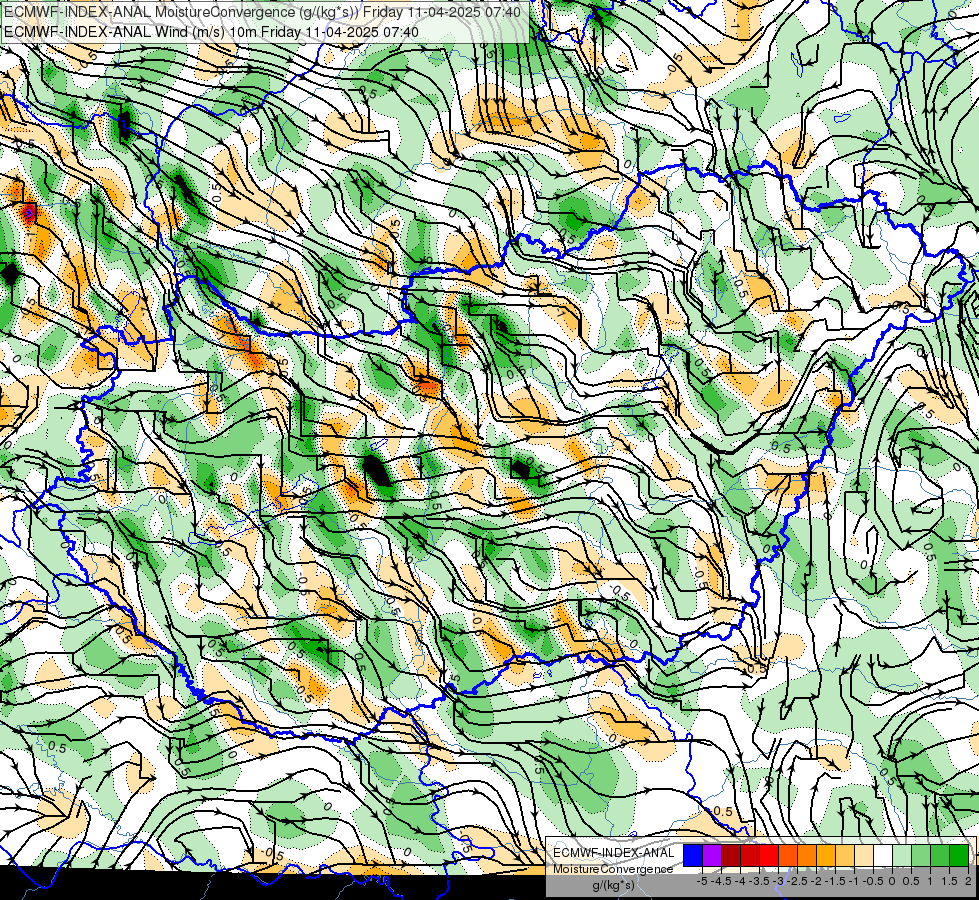Click the Wind (m/s) 10m title line
Image resolution: width=979 pixels, height=900 pixels.
(x=211, y=31)
